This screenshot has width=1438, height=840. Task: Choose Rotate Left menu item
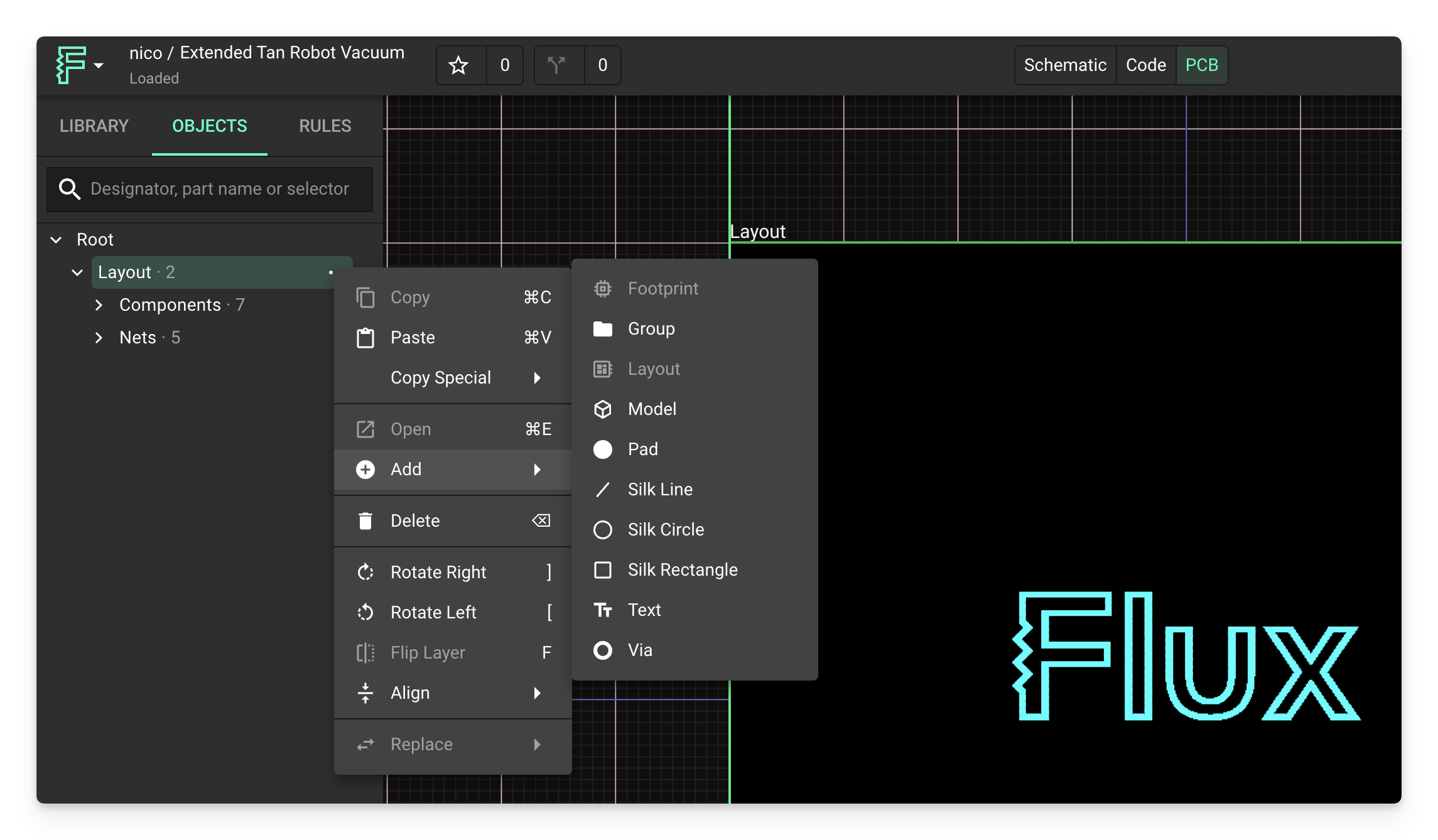[x=452, y=613]
